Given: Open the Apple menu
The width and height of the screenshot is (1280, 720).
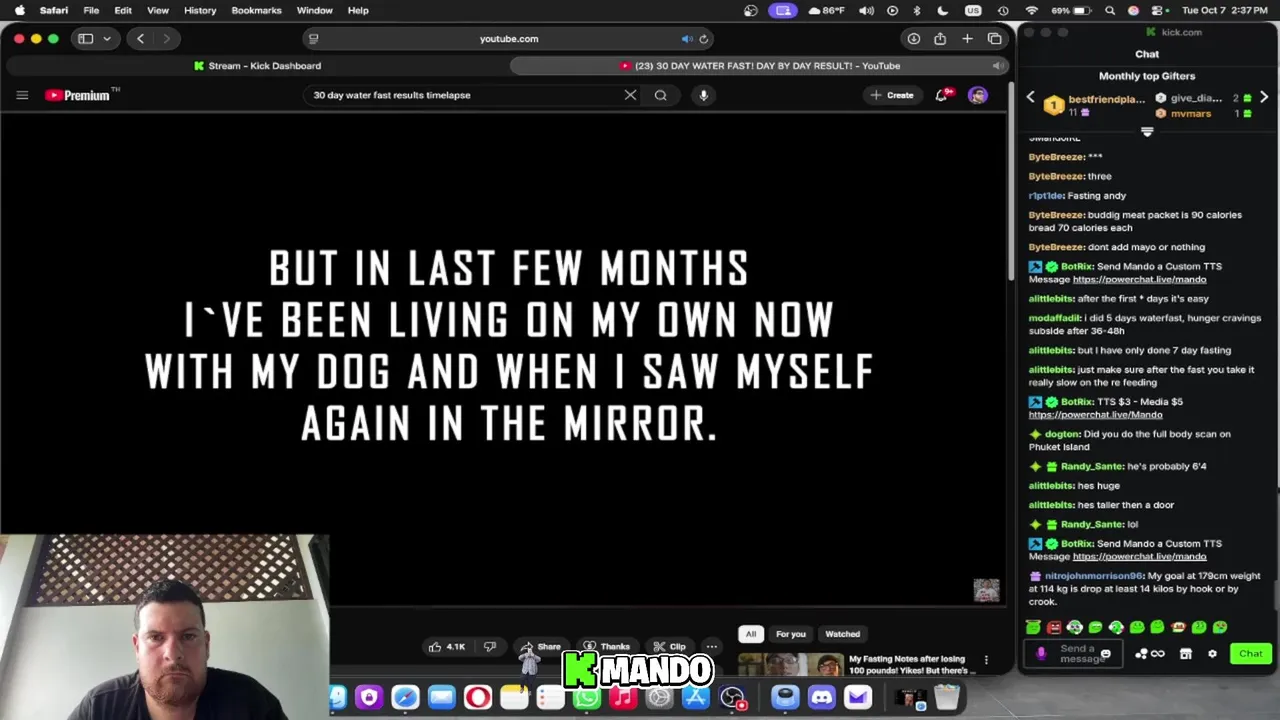Looking at the screenshot, I should (19, 10).
